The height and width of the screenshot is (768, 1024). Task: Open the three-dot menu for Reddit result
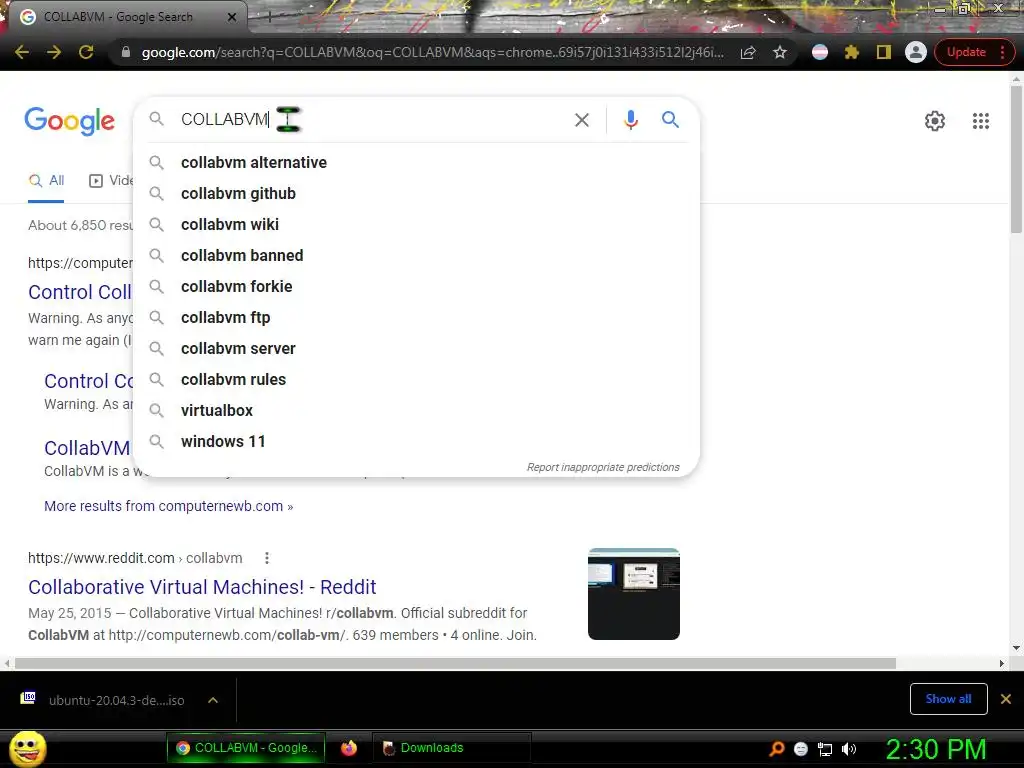266,558
